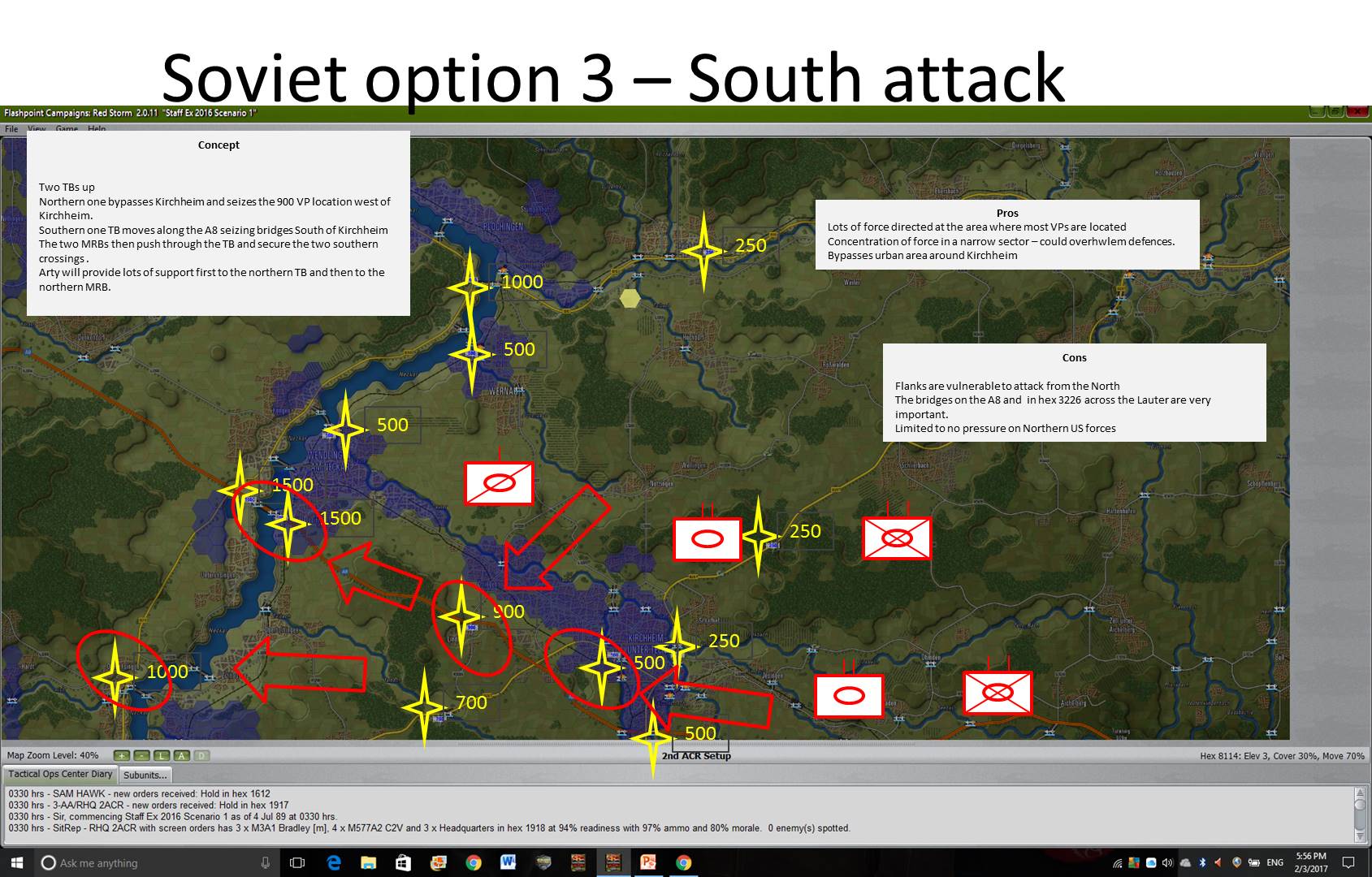The width and height of the screenshot is (1372, 877).
Task: Click the Map Zoom Level: 40% label
Action: 53,755
